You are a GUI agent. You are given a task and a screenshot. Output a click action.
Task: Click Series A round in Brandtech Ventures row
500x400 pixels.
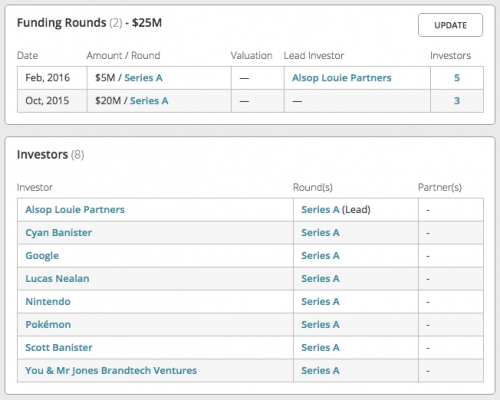pos(320,371)
